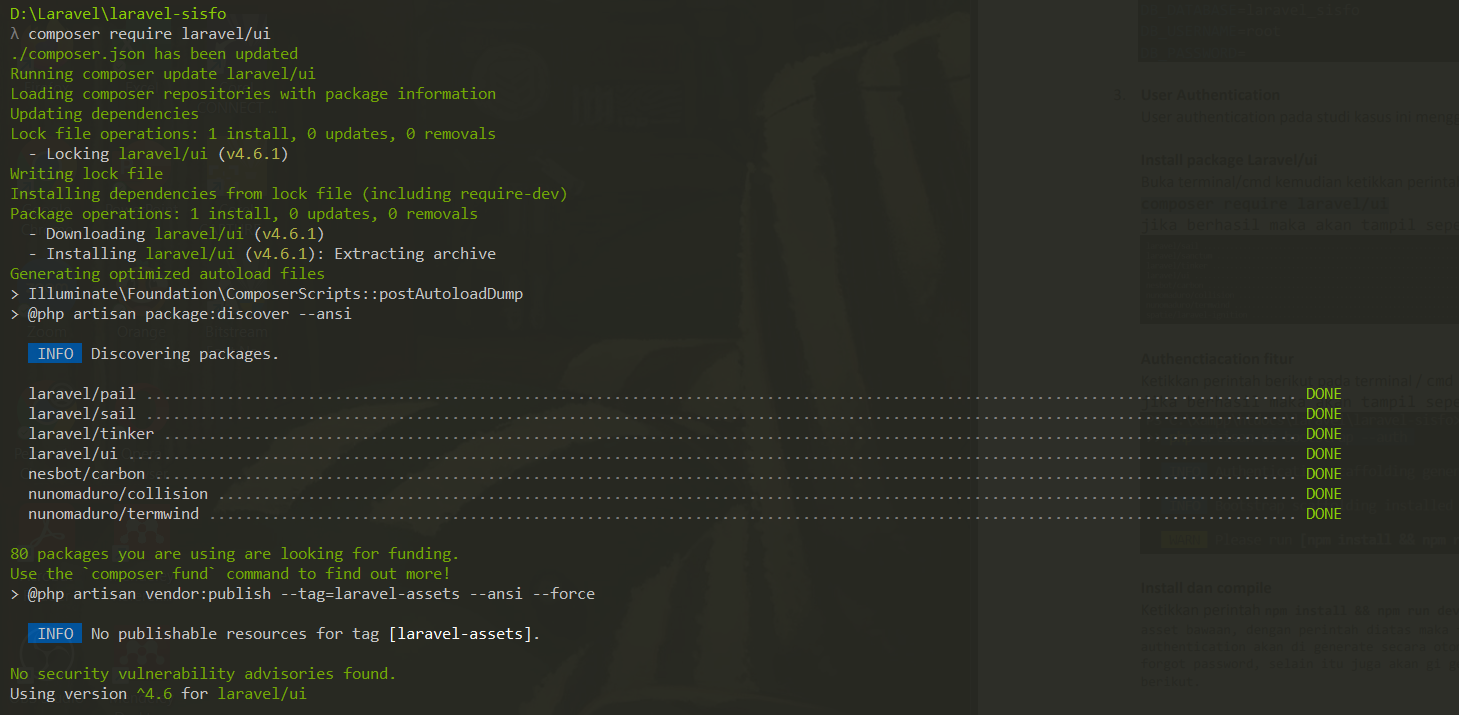
Task: Click the Generating optimized autoload files line
Action: pyautogui.click(x=167, y=274)
